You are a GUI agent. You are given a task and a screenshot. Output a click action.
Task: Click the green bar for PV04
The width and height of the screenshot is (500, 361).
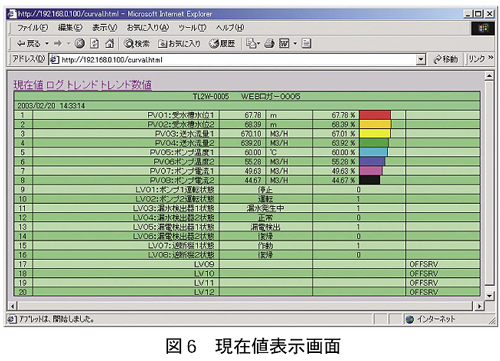pos(374,143)
